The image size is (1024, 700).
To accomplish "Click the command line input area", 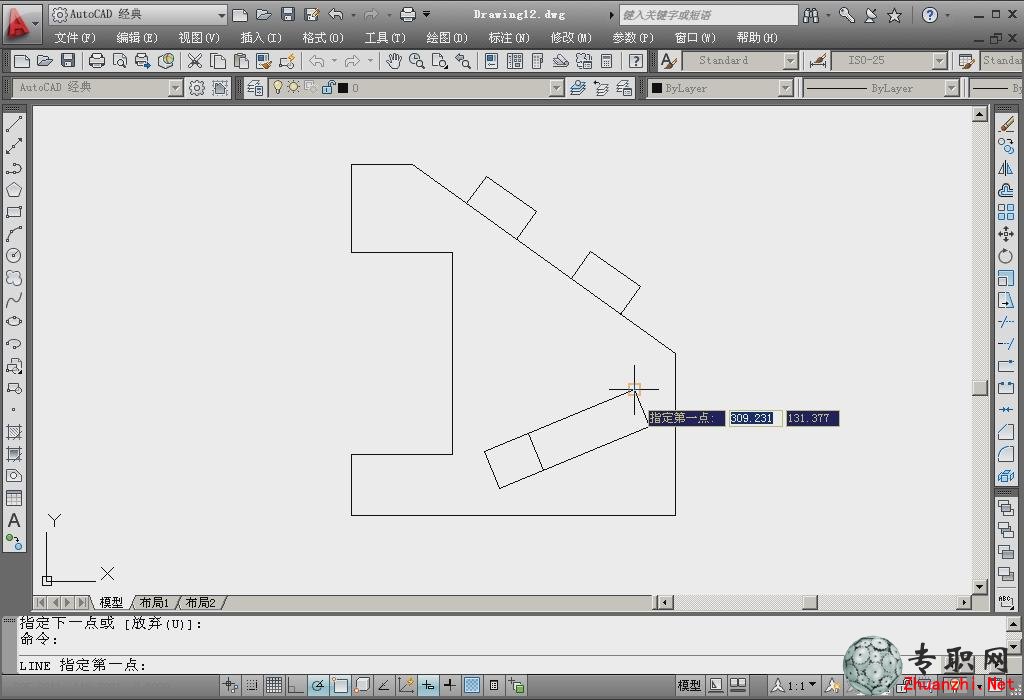I will click(509, 665).
